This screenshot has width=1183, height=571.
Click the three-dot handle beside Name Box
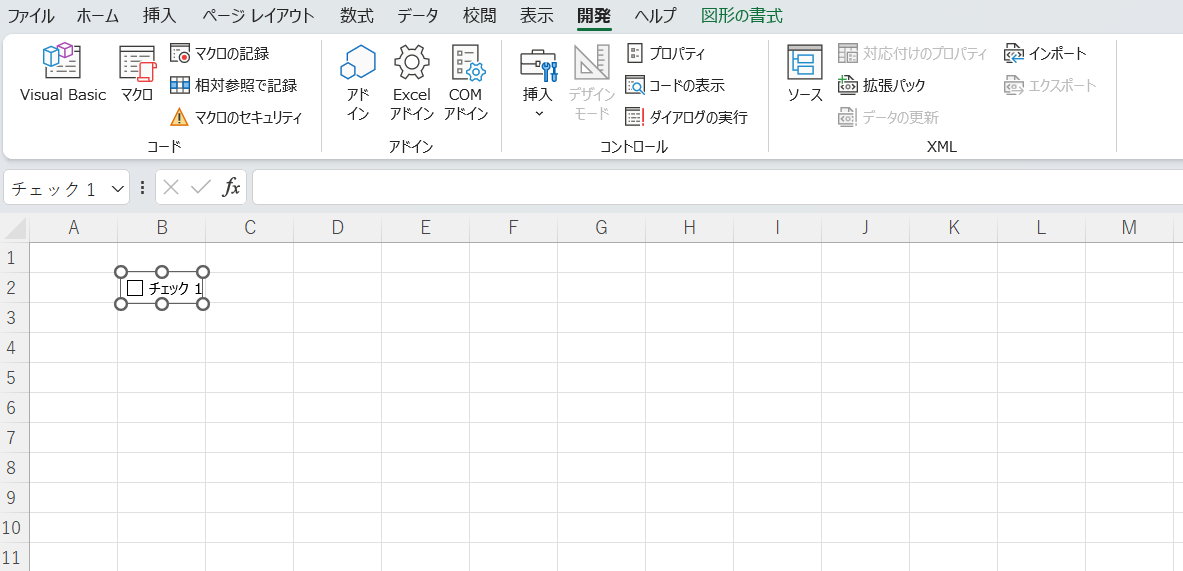[142, 189]
